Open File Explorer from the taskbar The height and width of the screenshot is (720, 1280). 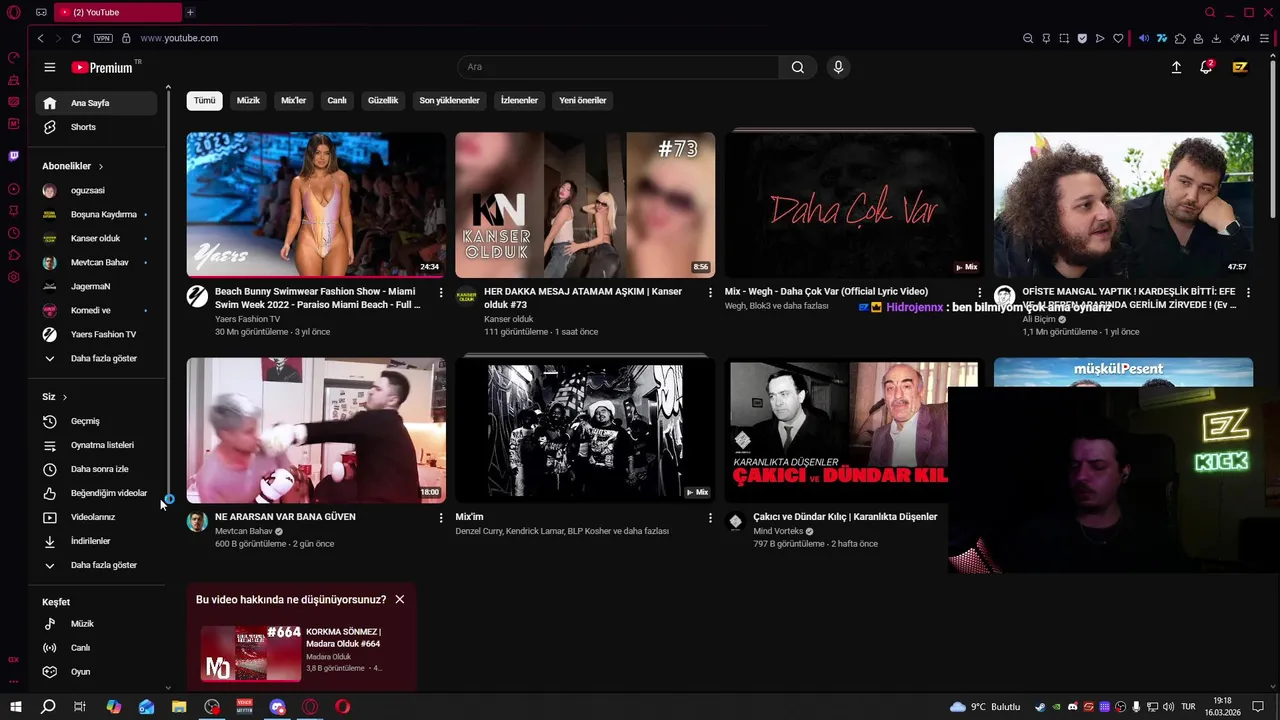point(179,707)
